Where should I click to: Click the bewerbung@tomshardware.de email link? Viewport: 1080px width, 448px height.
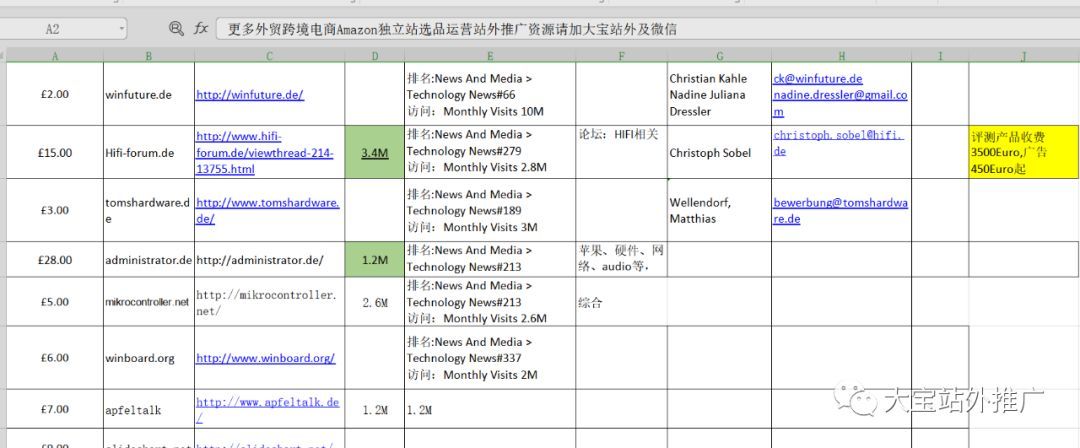click(x=840, y=211)
